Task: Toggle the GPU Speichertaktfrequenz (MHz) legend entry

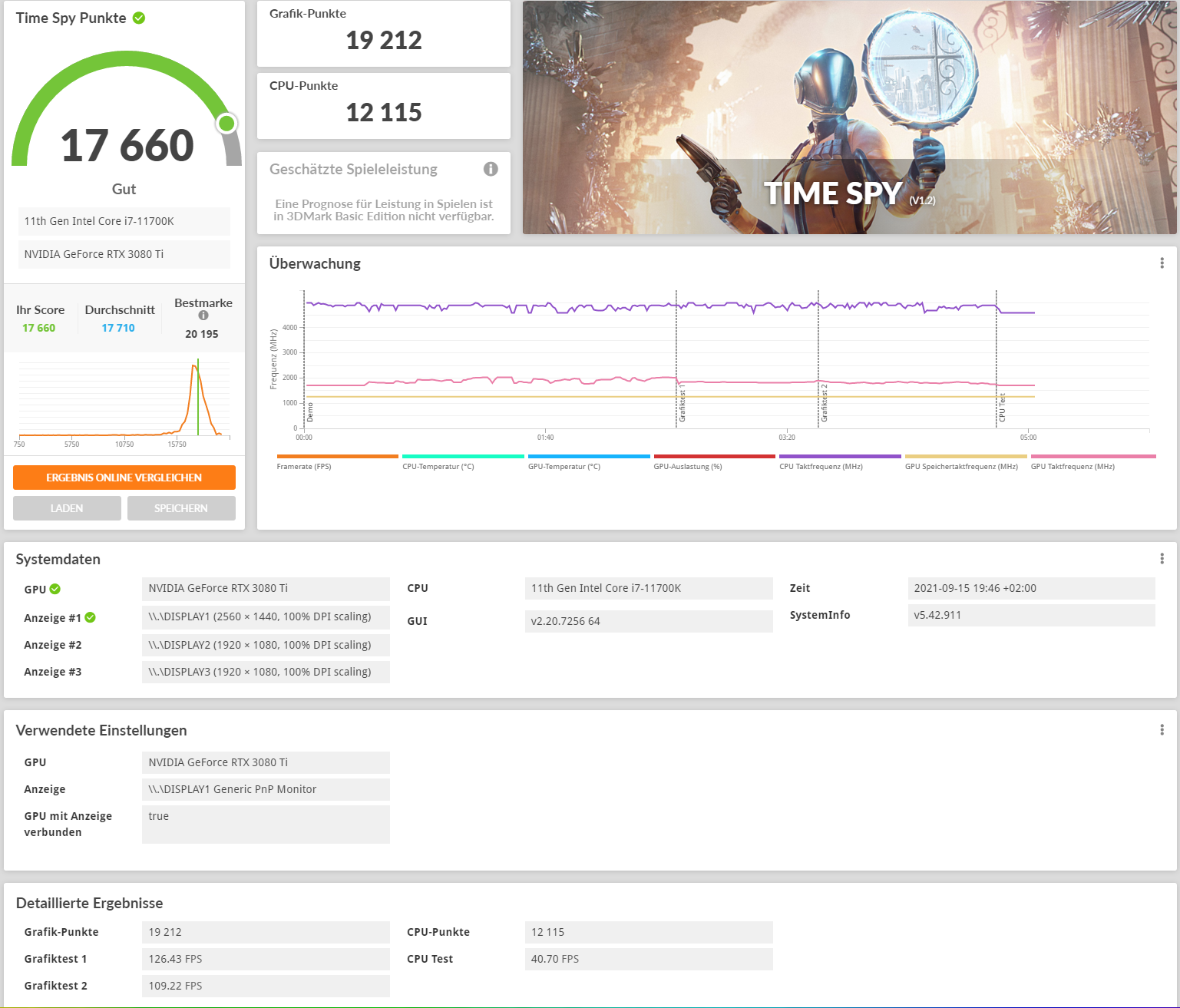Action: click(x=966, y=462)
